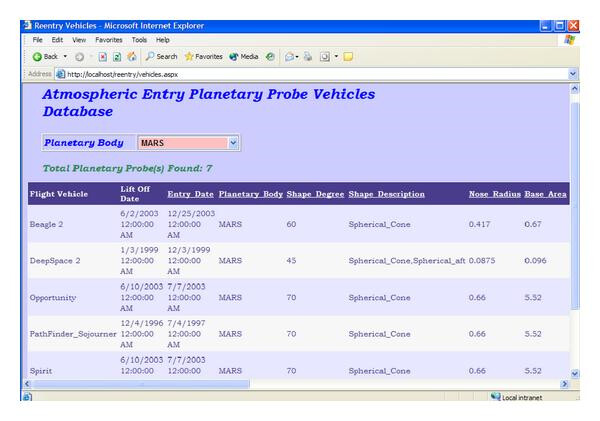Sort table by Entry Date header
Viewport: 600px width, 421px height.
(191, 194)
